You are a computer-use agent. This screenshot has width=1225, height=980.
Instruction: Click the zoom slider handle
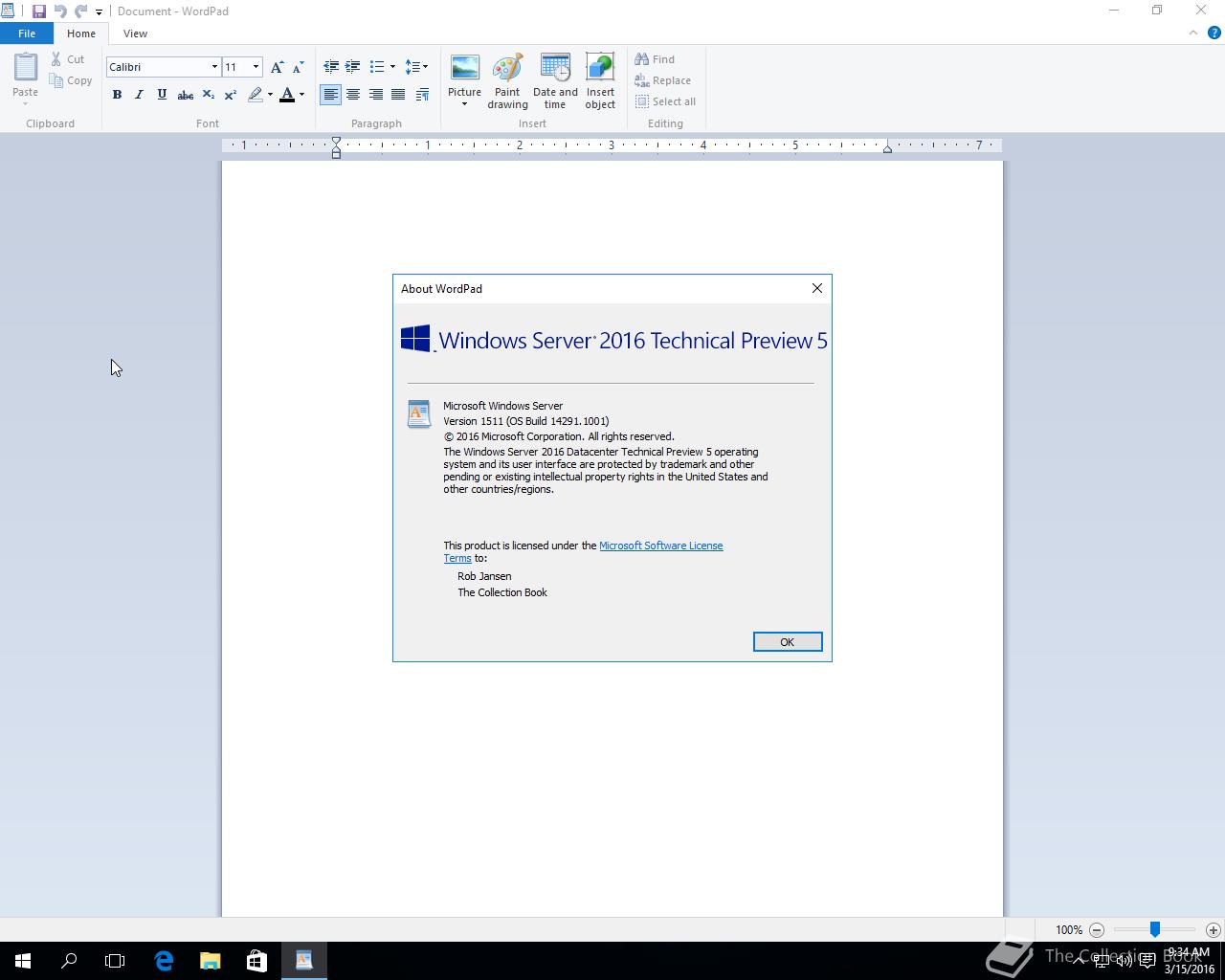tap(1155, 929)
